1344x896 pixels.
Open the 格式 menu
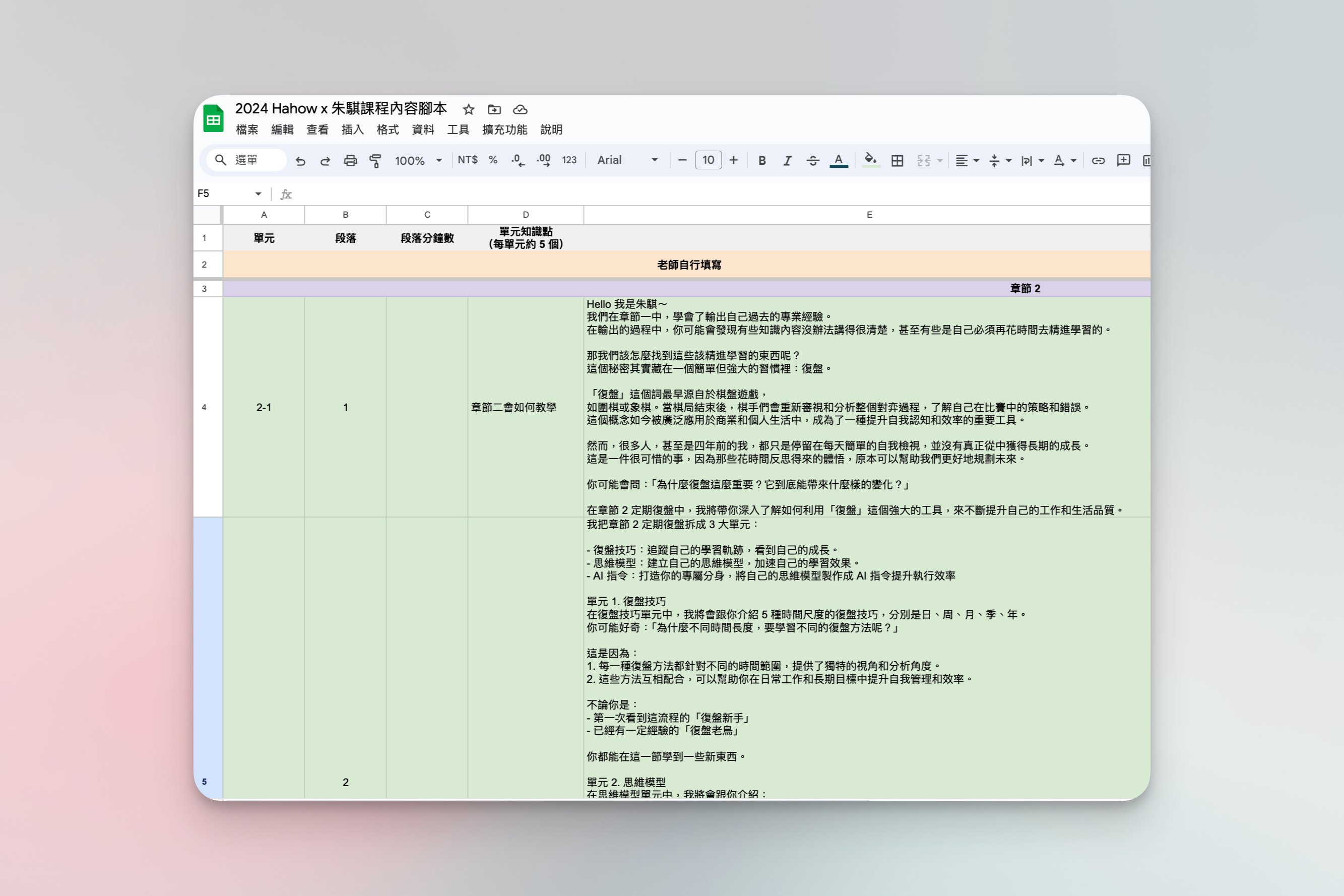click(388, 130)
